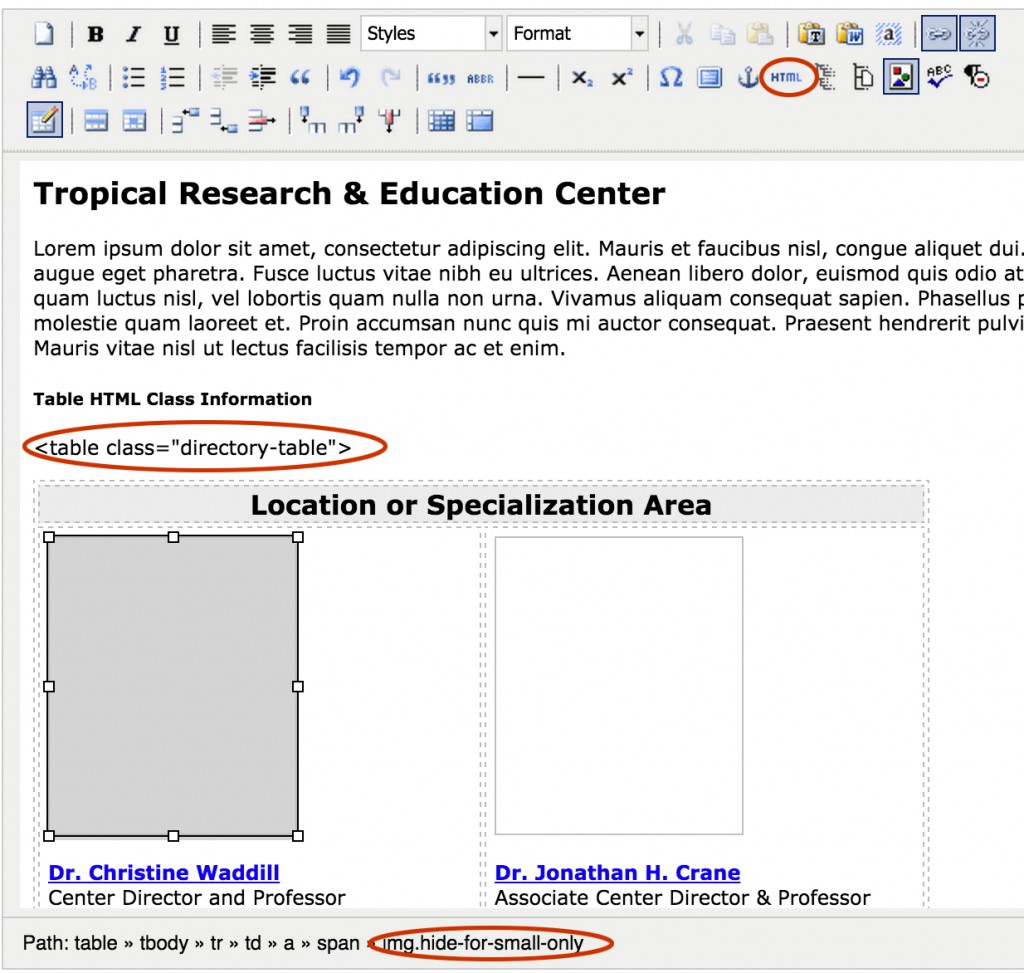1024x973 pixels.
Task: Insert a horizontal rule line
Action: point(531,78)
